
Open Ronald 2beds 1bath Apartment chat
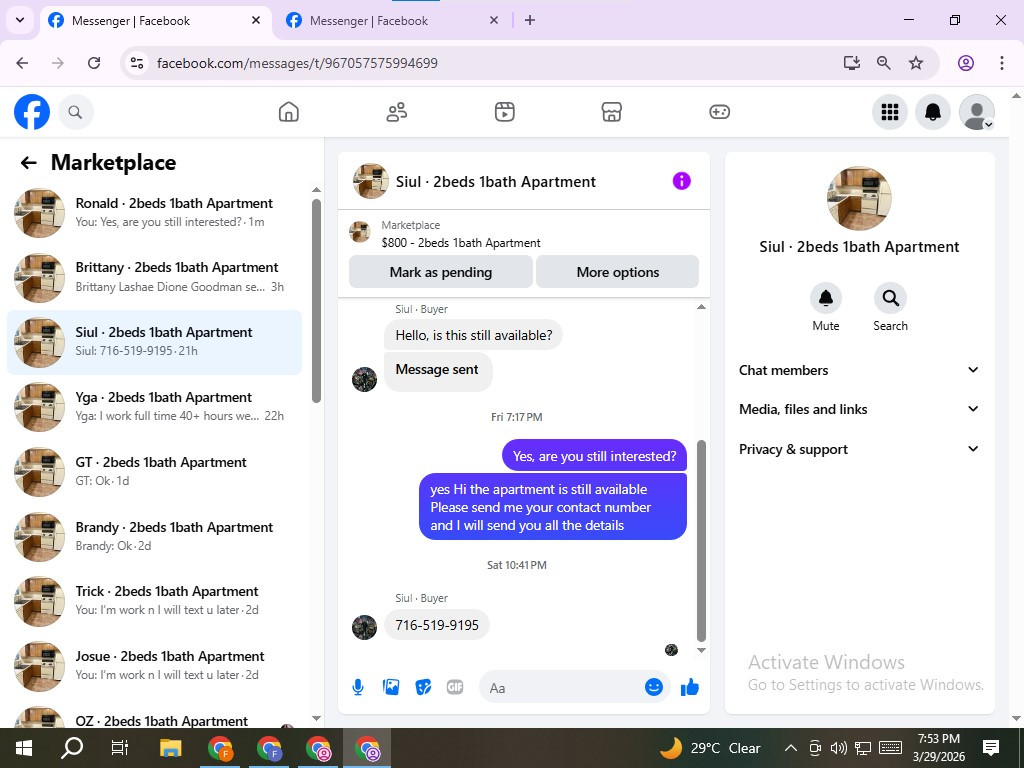pos(155,213)
